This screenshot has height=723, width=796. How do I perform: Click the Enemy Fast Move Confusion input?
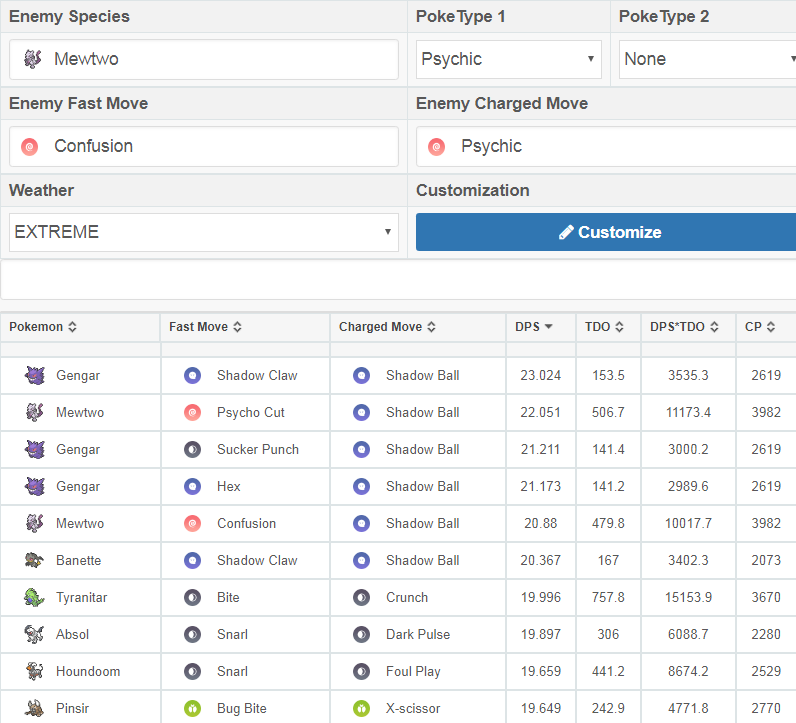[204, 147]
